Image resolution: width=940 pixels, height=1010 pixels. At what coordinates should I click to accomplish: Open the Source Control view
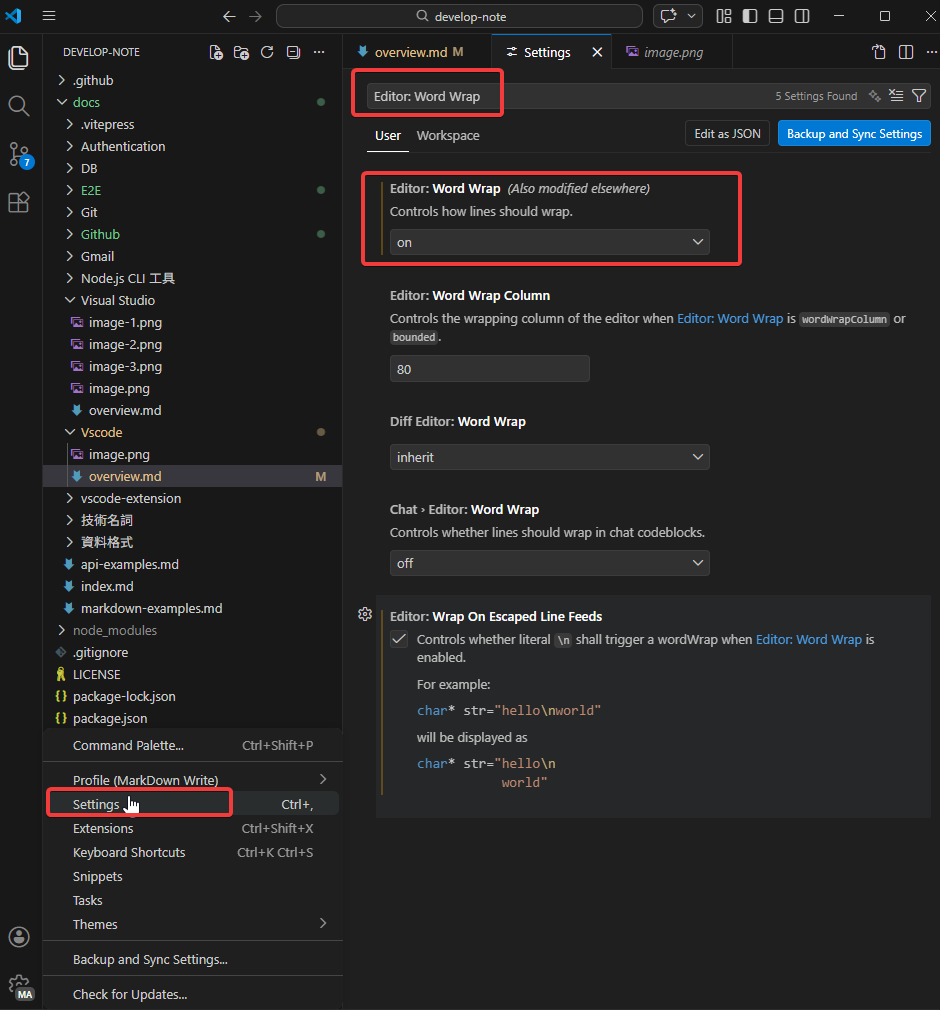tap(19, 154)
